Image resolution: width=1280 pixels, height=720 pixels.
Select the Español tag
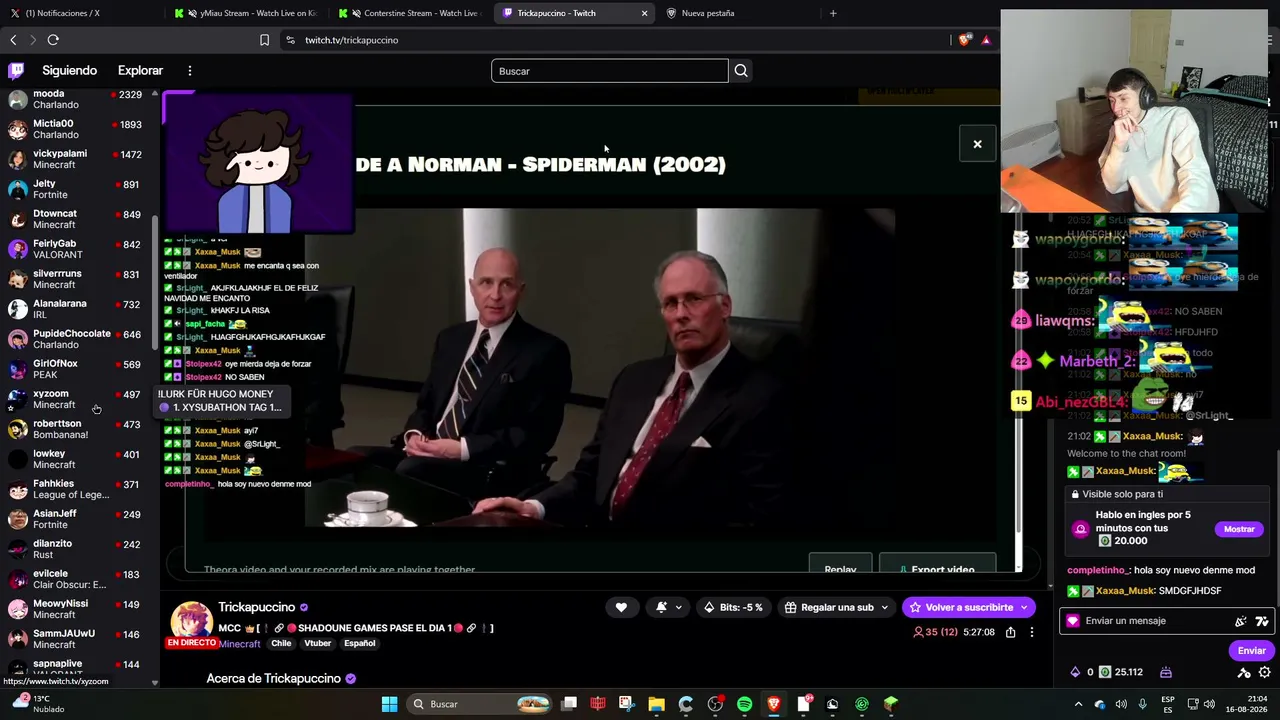click(x=360, y=644)
